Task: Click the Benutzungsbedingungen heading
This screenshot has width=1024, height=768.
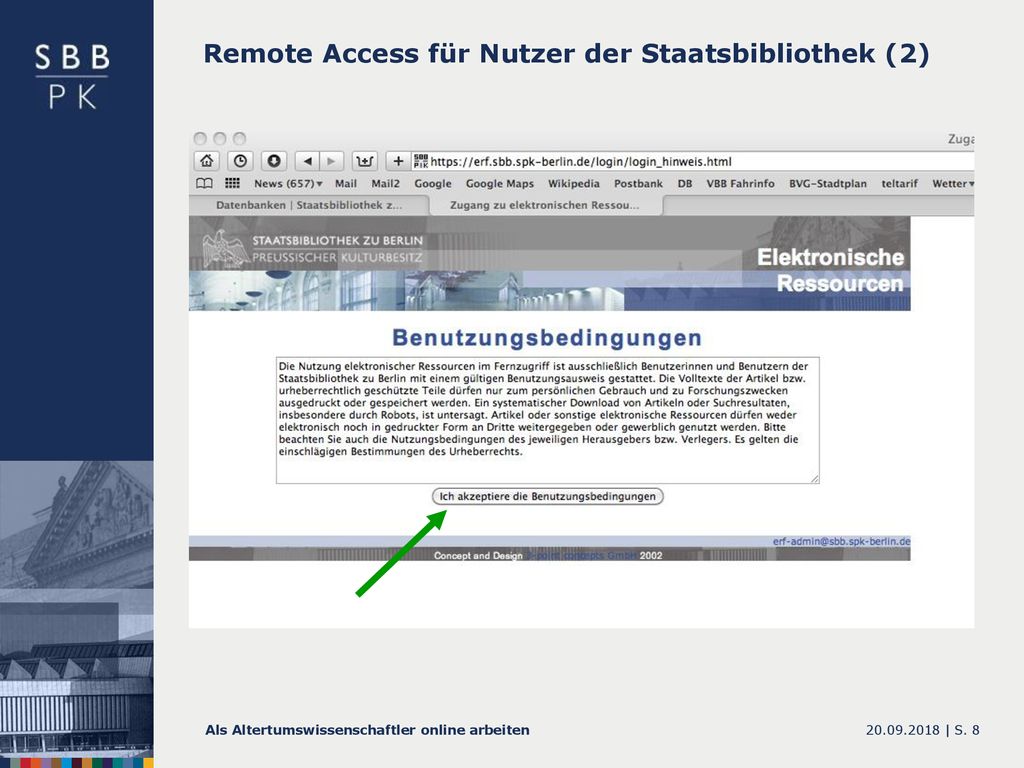Action: [x=547, y=338]
